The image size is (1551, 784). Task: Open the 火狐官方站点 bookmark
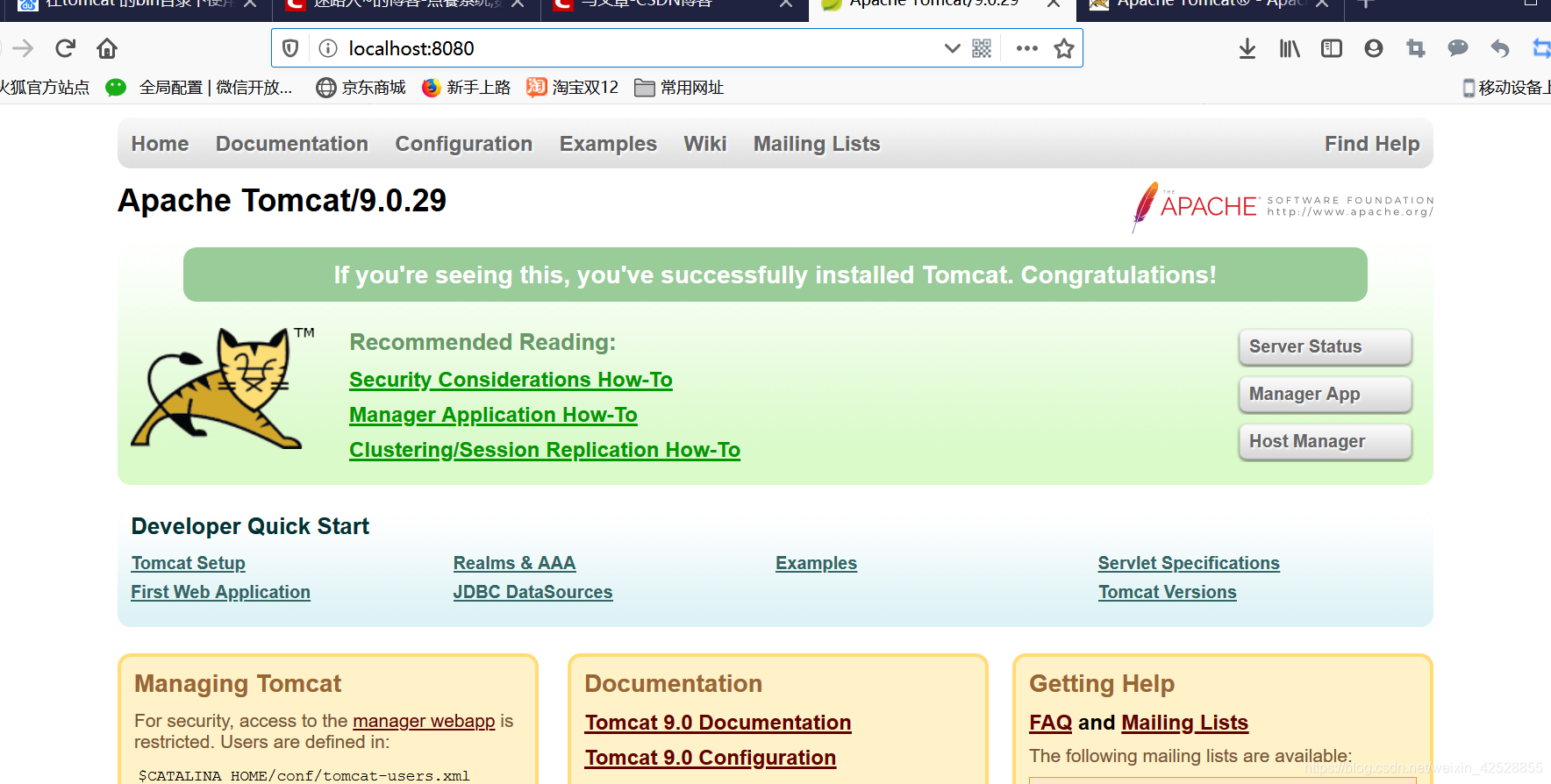click(x=45, y=88)
